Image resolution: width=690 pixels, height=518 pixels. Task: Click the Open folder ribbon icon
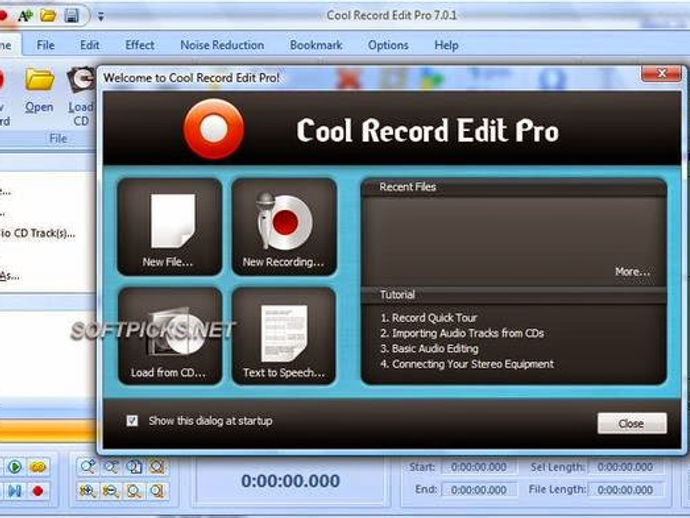(40, 80)
